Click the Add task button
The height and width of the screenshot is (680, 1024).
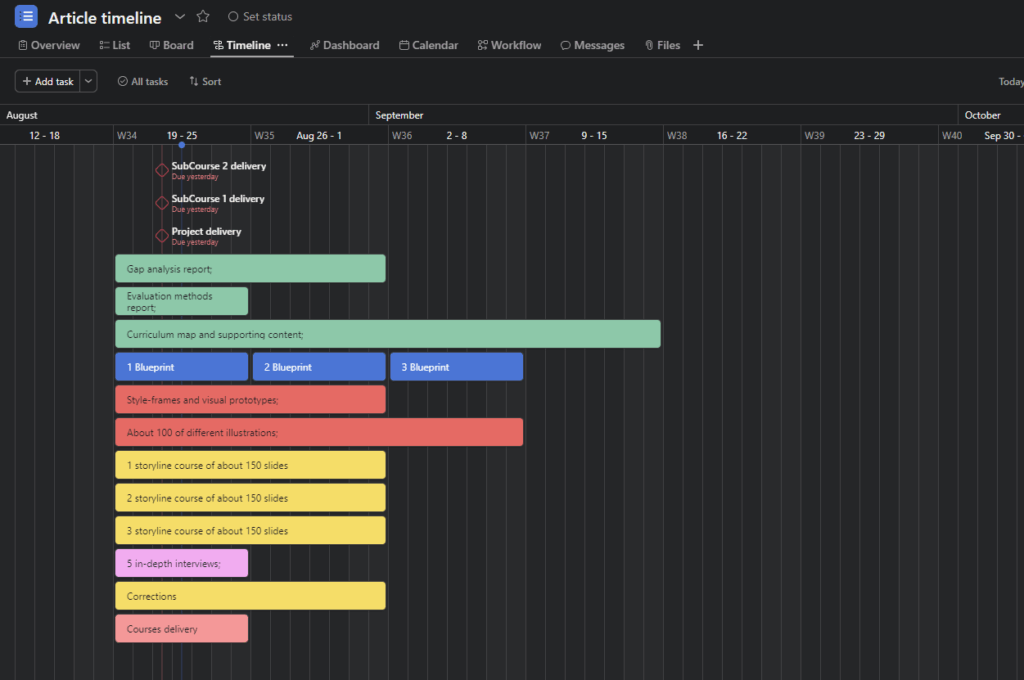click(x=48, y=81)
